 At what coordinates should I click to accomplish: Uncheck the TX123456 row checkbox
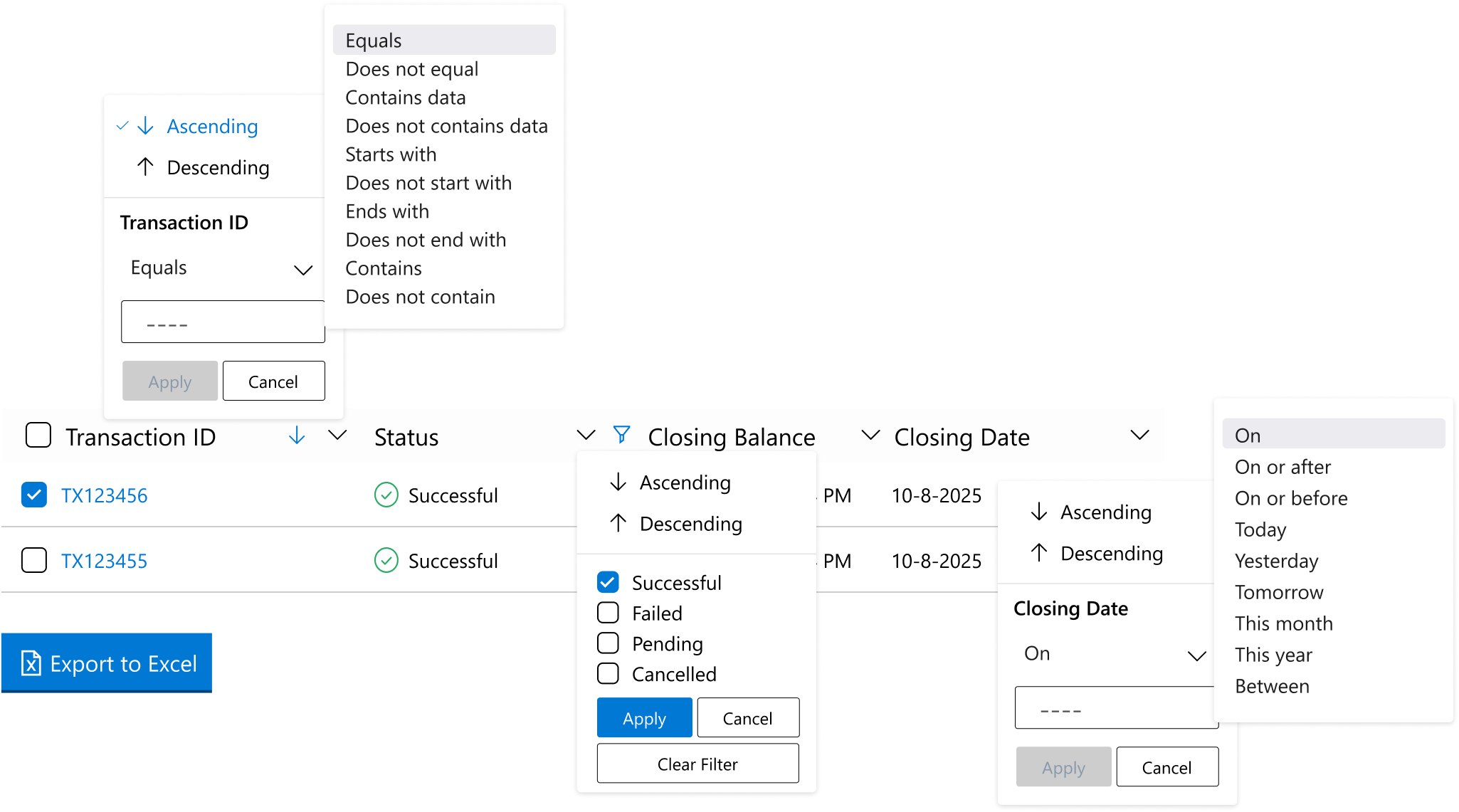34,495
